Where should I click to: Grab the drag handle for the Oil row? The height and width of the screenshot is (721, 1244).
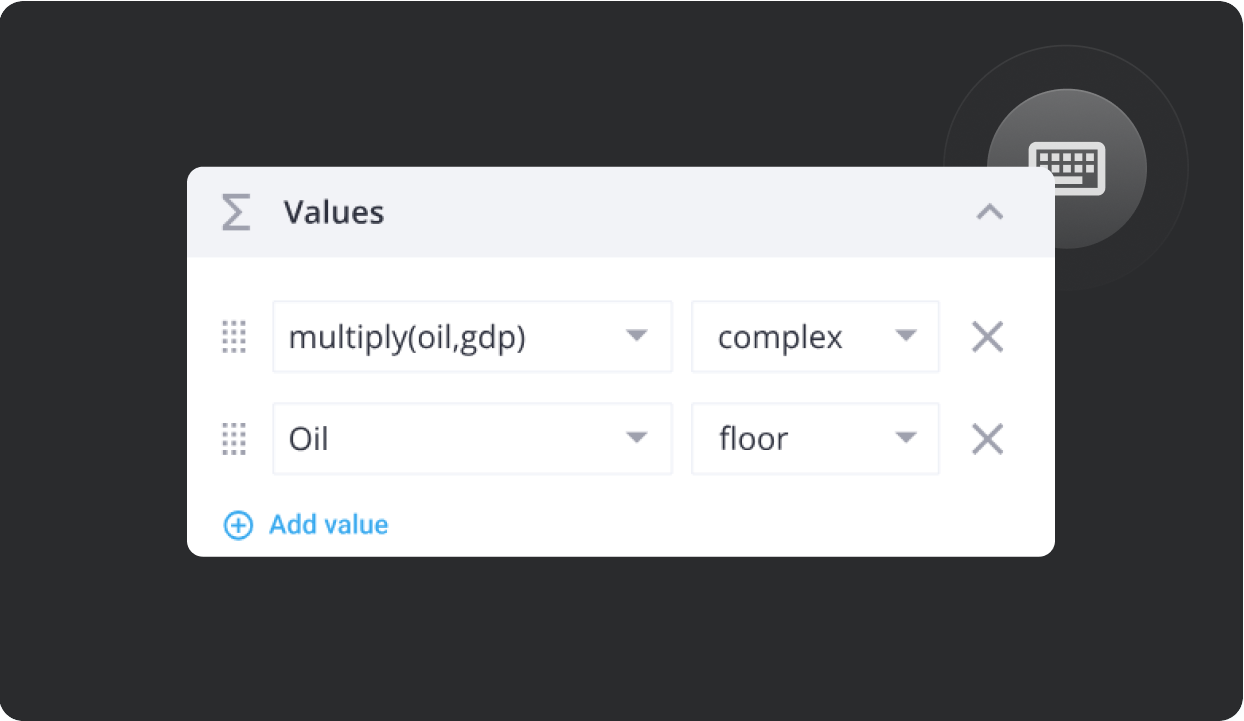[233, 438]
